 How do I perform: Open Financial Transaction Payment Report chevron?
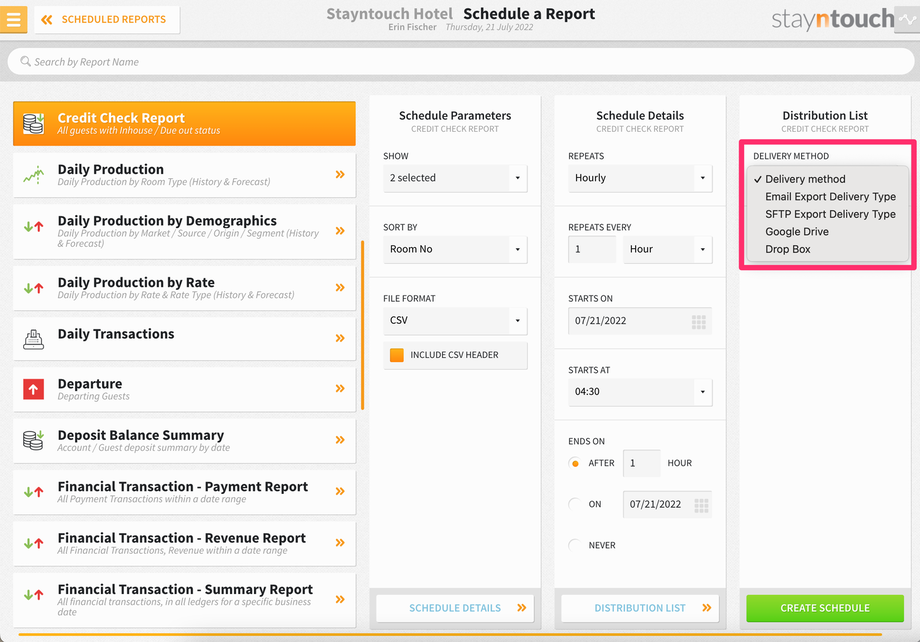click(x=340, y=492)
